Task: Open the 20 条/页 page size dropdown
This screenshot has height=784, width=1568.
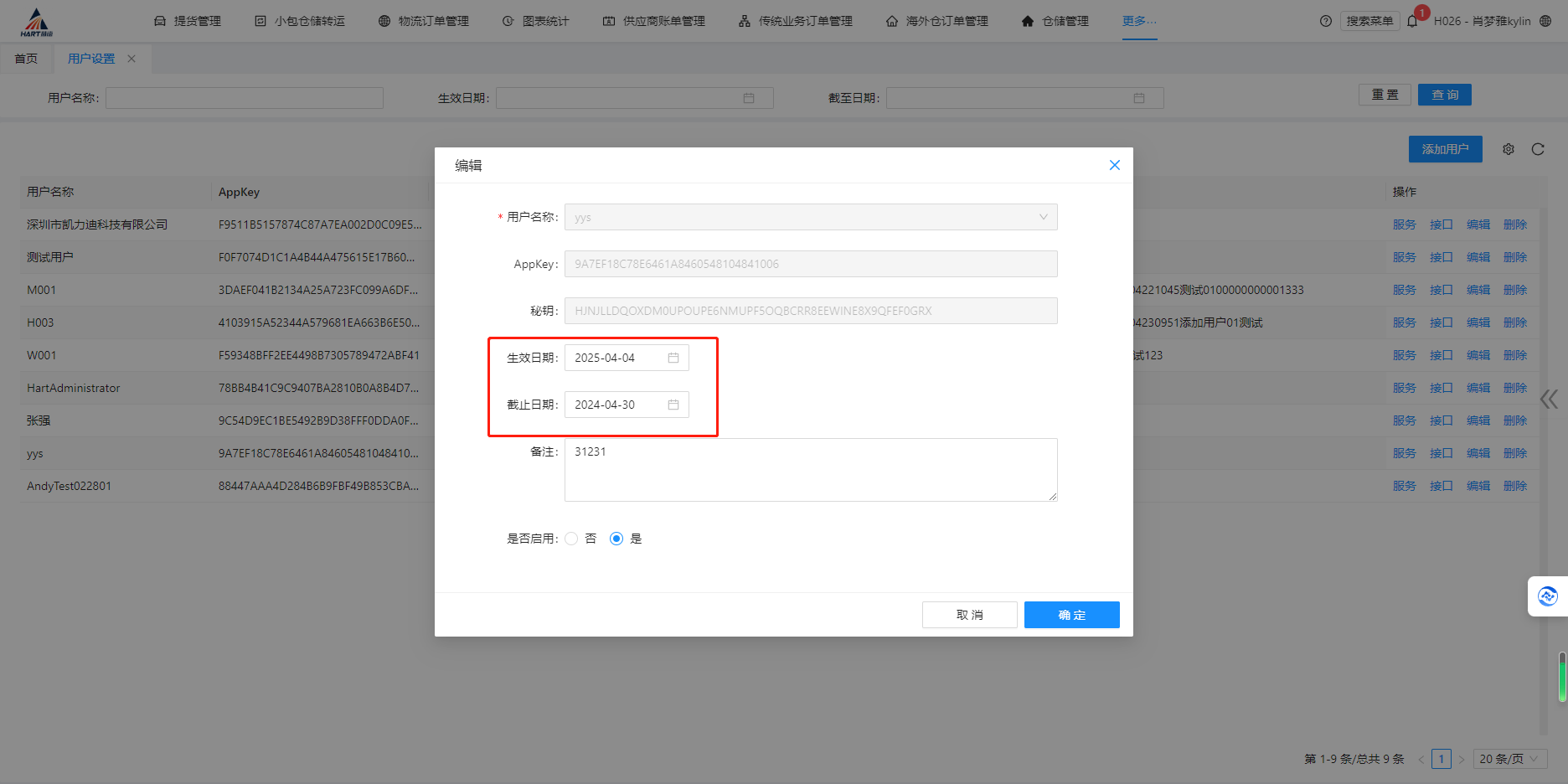Action: tap(1509, 759)
